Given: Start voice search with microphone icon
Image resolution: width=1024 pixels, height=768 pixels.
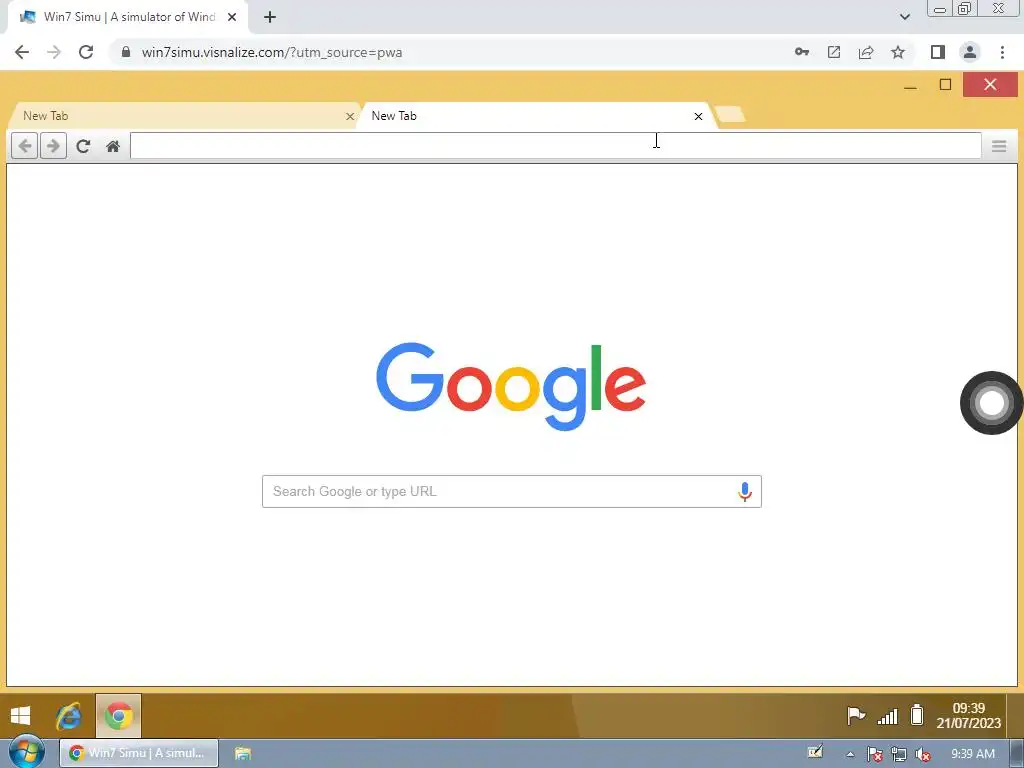Looking at the screenshot, I should (744, 492).
